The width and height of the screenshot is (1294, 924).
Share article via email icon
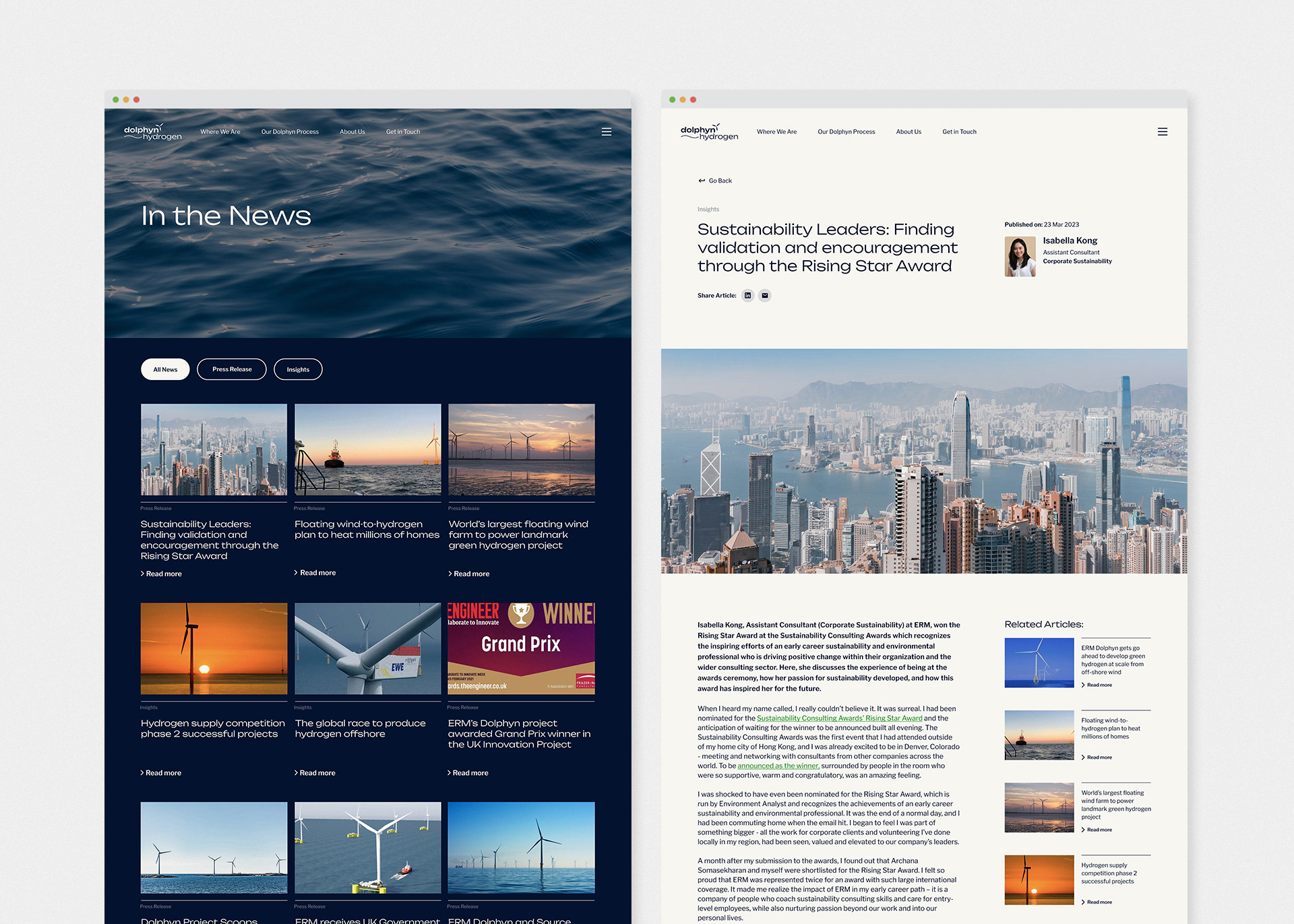765,295
